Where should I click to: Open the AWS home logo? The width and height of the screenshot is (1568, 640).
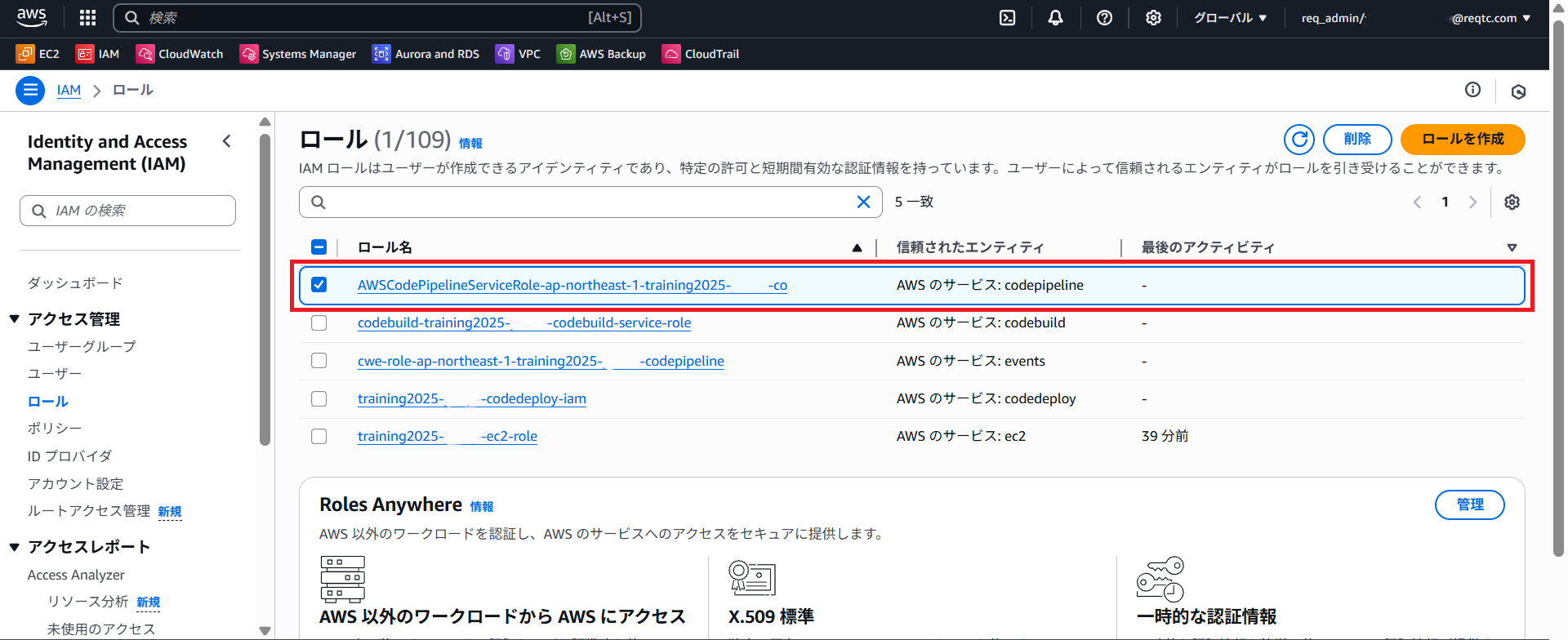click(x=32, y=17)
